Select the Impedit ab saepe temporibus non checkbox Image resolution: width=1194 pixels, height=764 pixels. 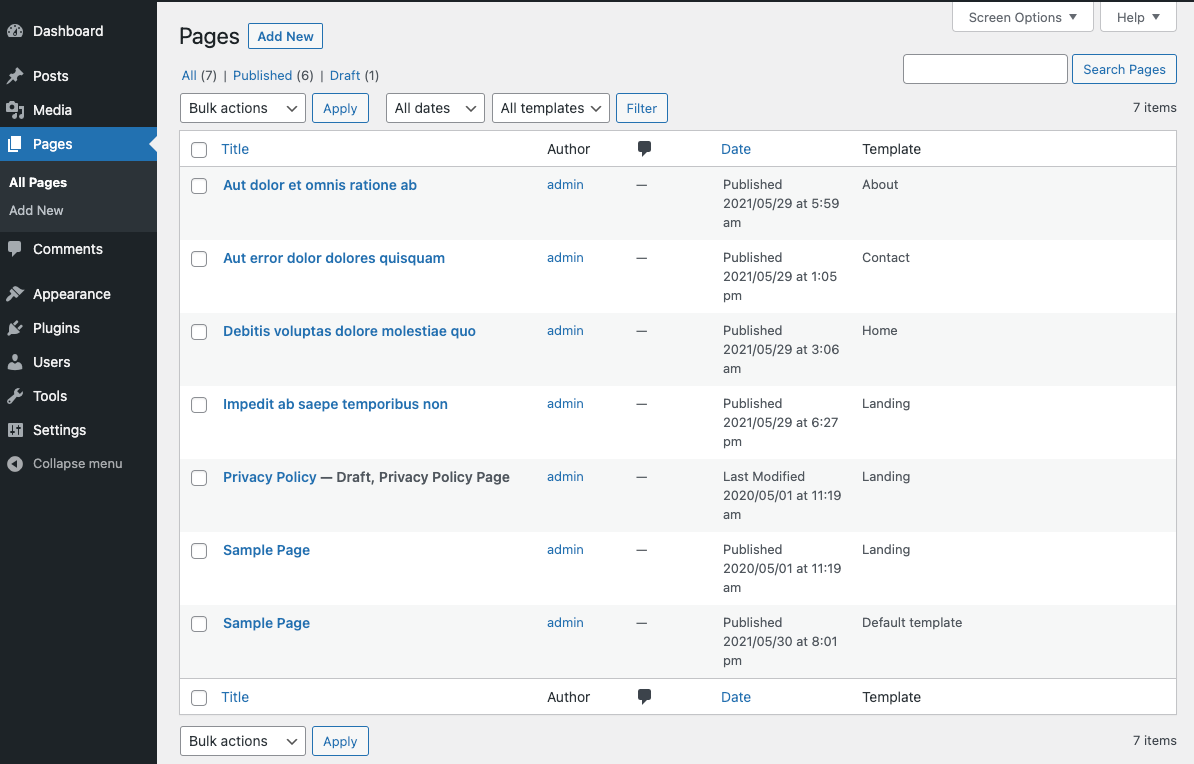[199, 405]
